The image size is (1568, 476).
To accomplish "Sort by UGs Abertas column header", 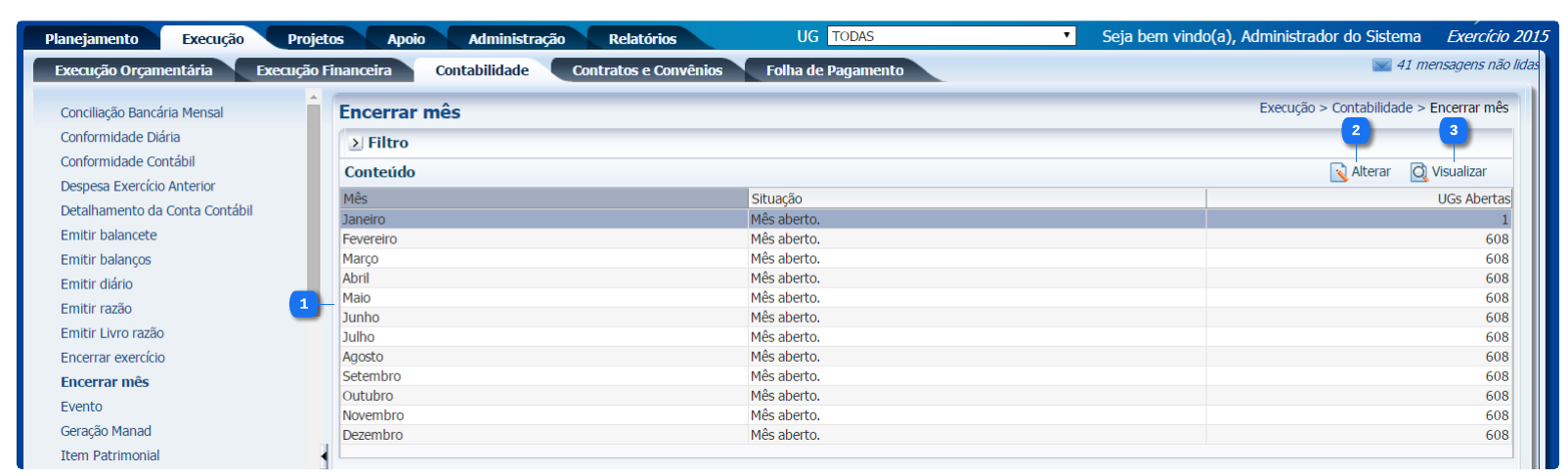I will [x=1472, y=198].
